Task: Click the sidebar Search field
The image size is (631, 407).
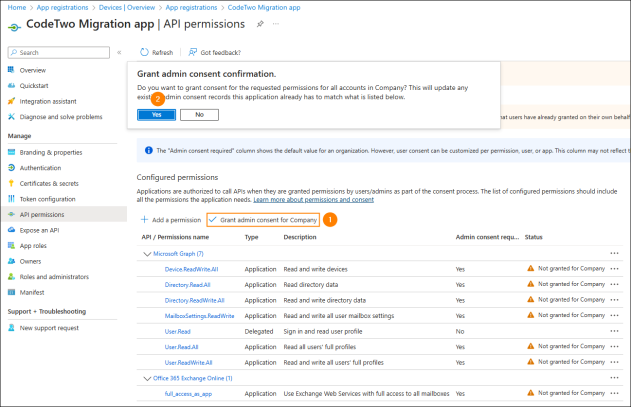Action: pyautogui.click(x=59, y=52)
